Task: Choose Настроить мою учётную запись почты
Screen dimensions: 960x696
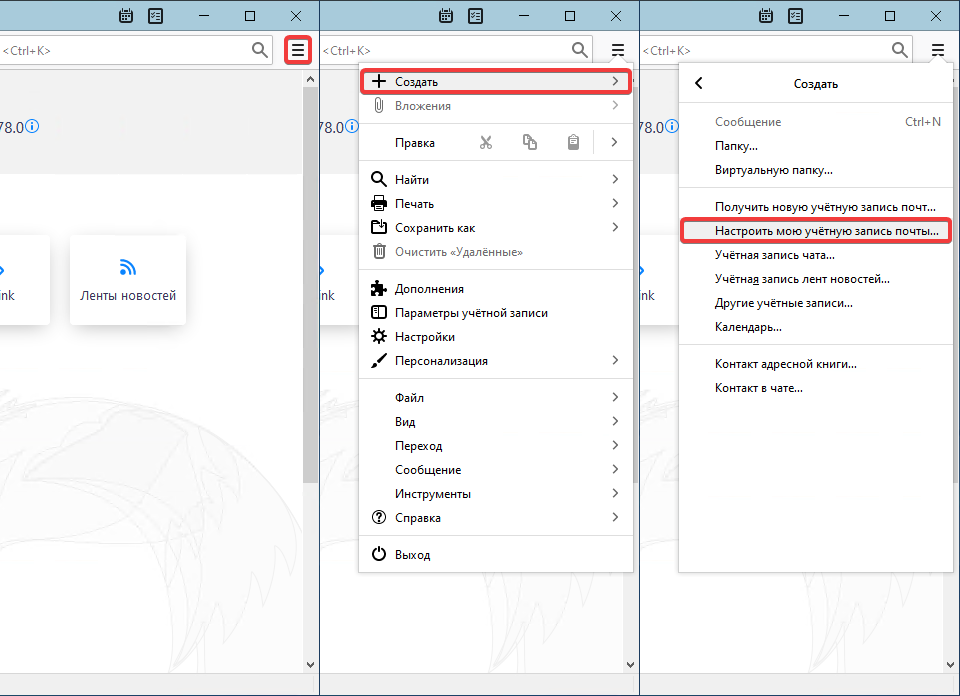Action: (x=826, y=231)
